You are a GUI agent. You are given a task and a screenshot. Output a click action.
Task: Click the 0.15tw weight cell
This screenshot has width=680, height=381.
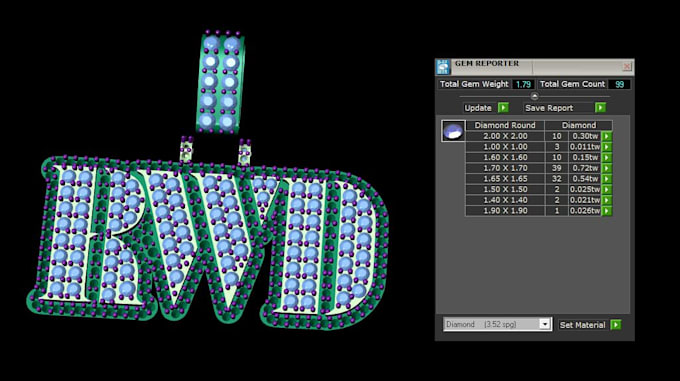coord(585,157)
